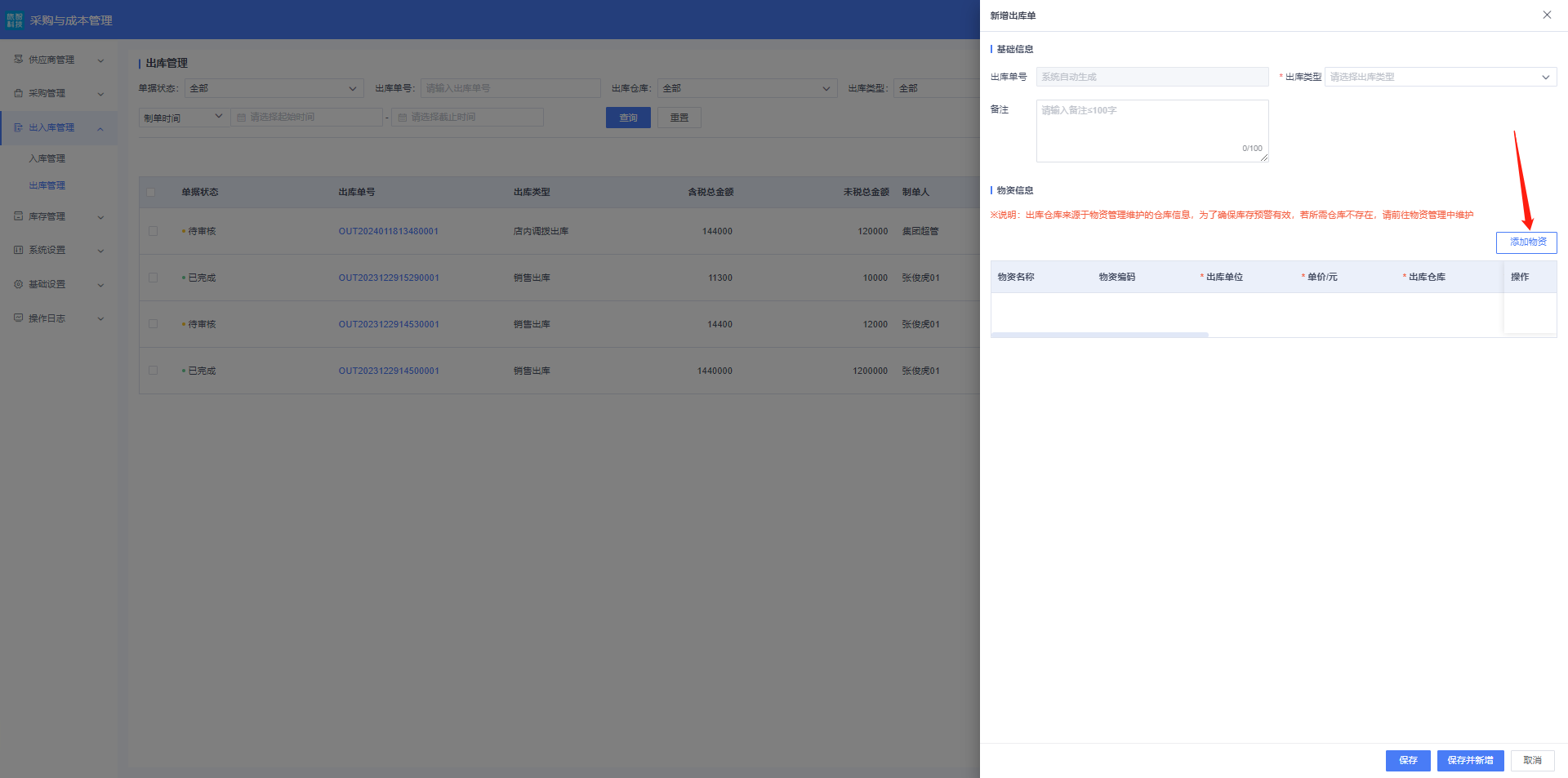Click the 请选择起始时间 date field
The width and height of the screenshot is (1568, 778).
[306, 118]
